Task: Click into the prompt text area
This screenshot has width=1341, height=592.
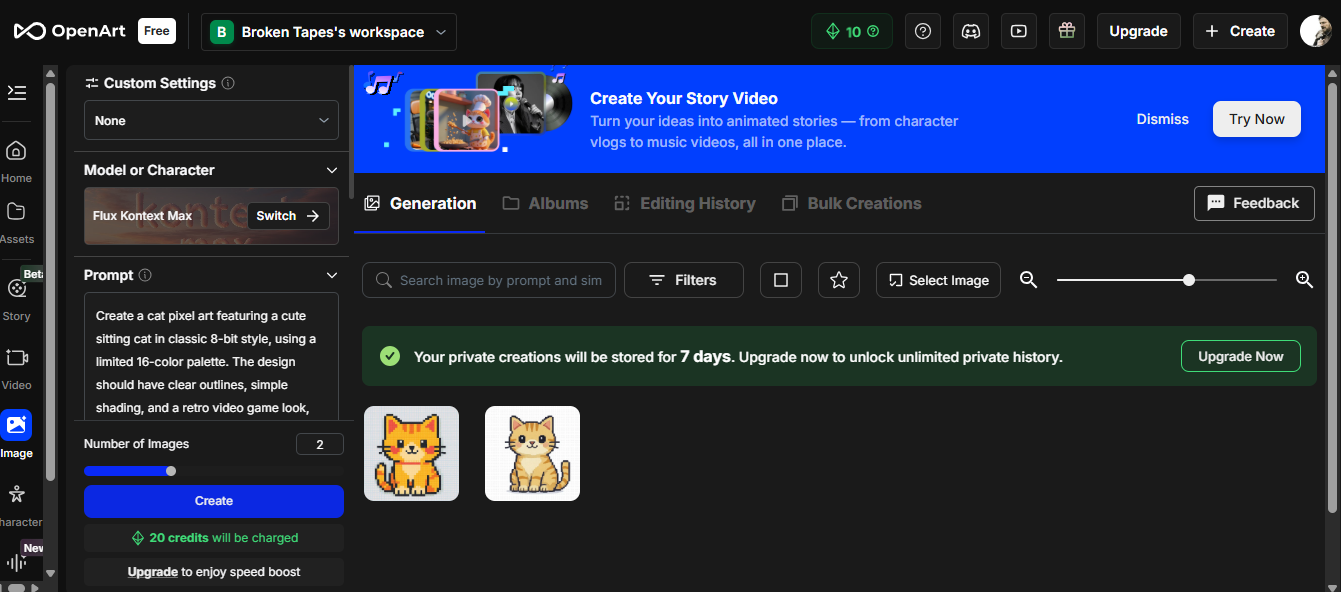Action: (211, 356)
